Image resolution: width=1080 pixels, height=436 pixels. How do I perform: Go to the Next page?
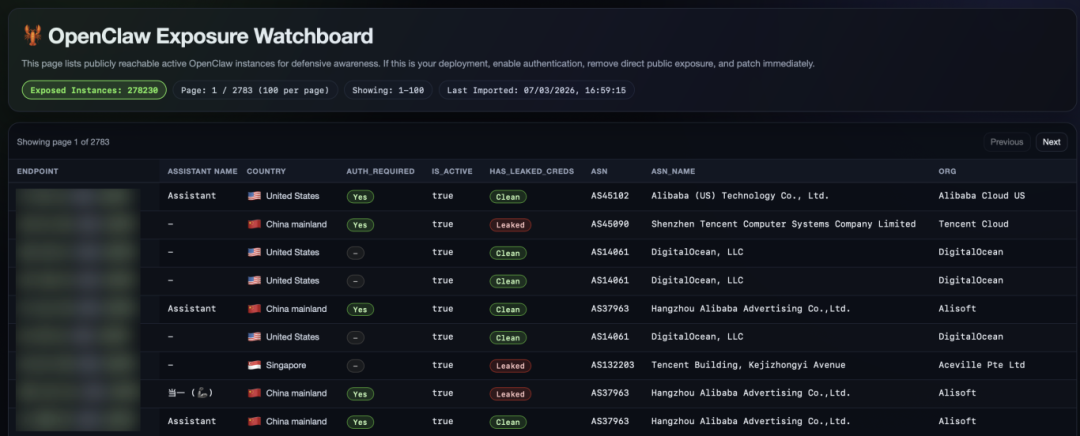pos(1051,142)
